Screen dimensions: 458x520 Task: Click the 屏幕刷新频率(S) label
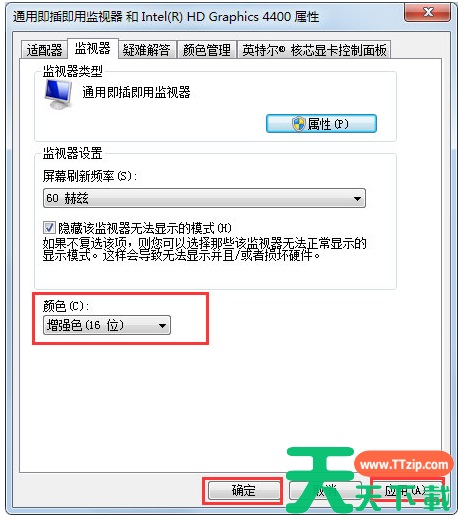coord(90,176)
